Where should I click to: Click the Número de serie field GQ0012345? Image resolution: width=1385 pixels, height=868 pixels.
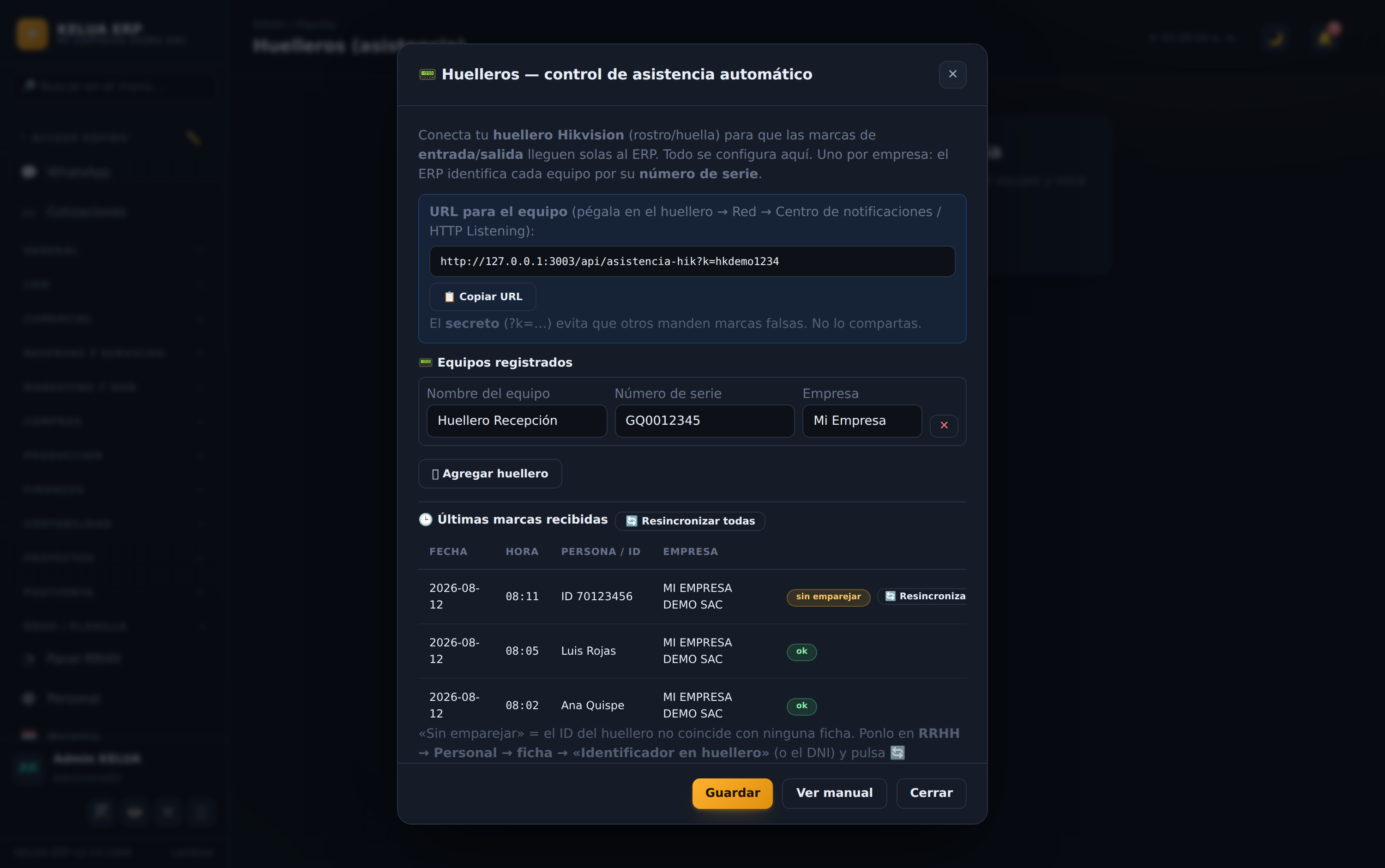click(x=704, y=421)
